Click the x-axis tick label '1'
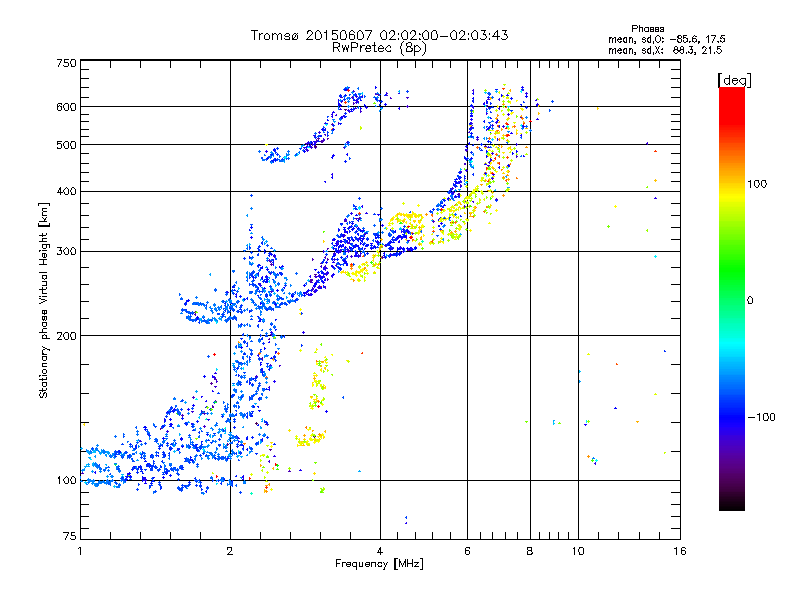 [80, 551]
